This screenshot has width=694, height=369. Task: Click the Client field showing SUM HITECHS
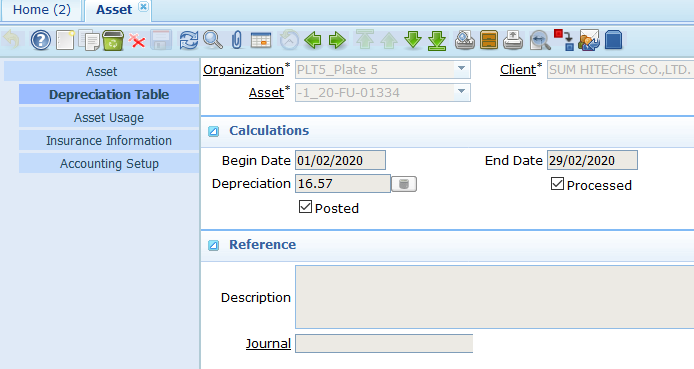pyautogui.click(x=620, y=69)
